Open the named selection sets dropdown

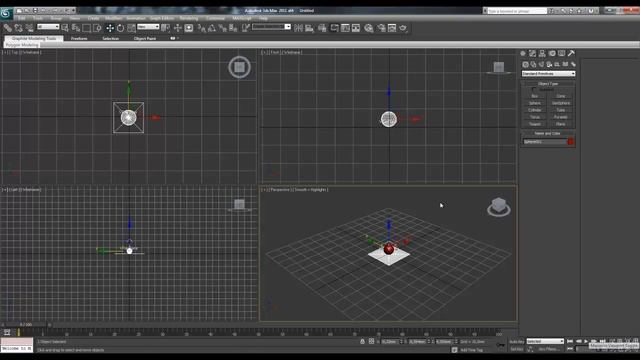[x=271, y=27]
